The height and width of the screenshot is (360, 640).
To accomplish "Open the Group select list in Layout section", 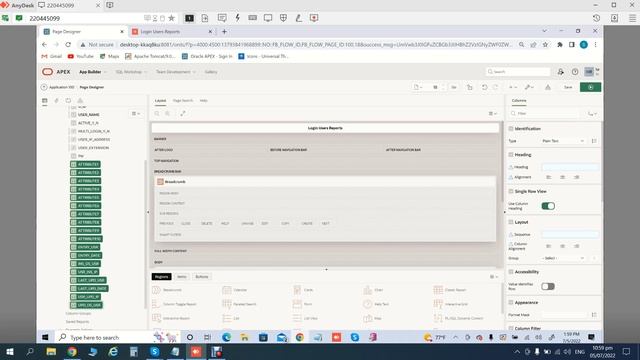I will (x=563, y=258).
